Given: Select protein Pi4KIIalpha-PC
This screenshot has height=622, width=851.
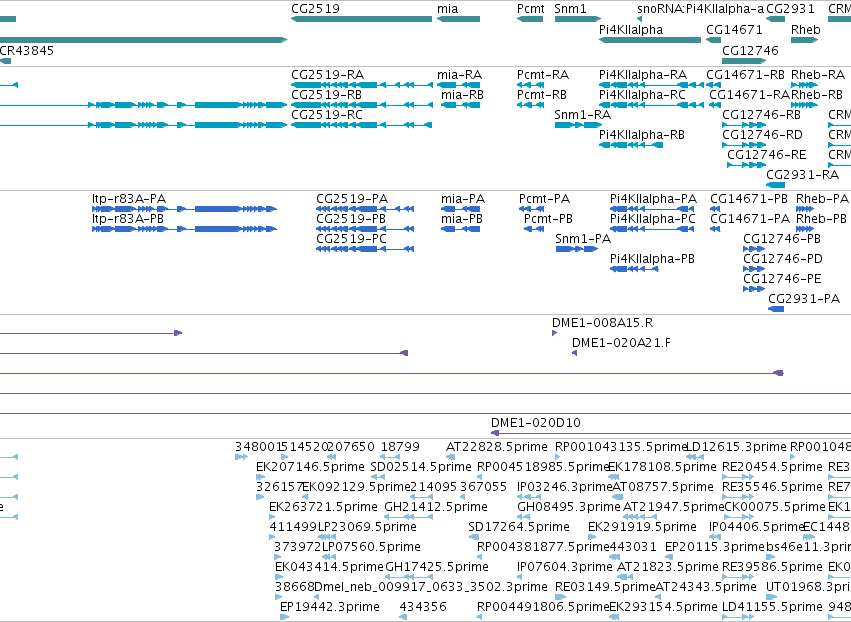Looking at the screenshot, I should tap(653, 219).
